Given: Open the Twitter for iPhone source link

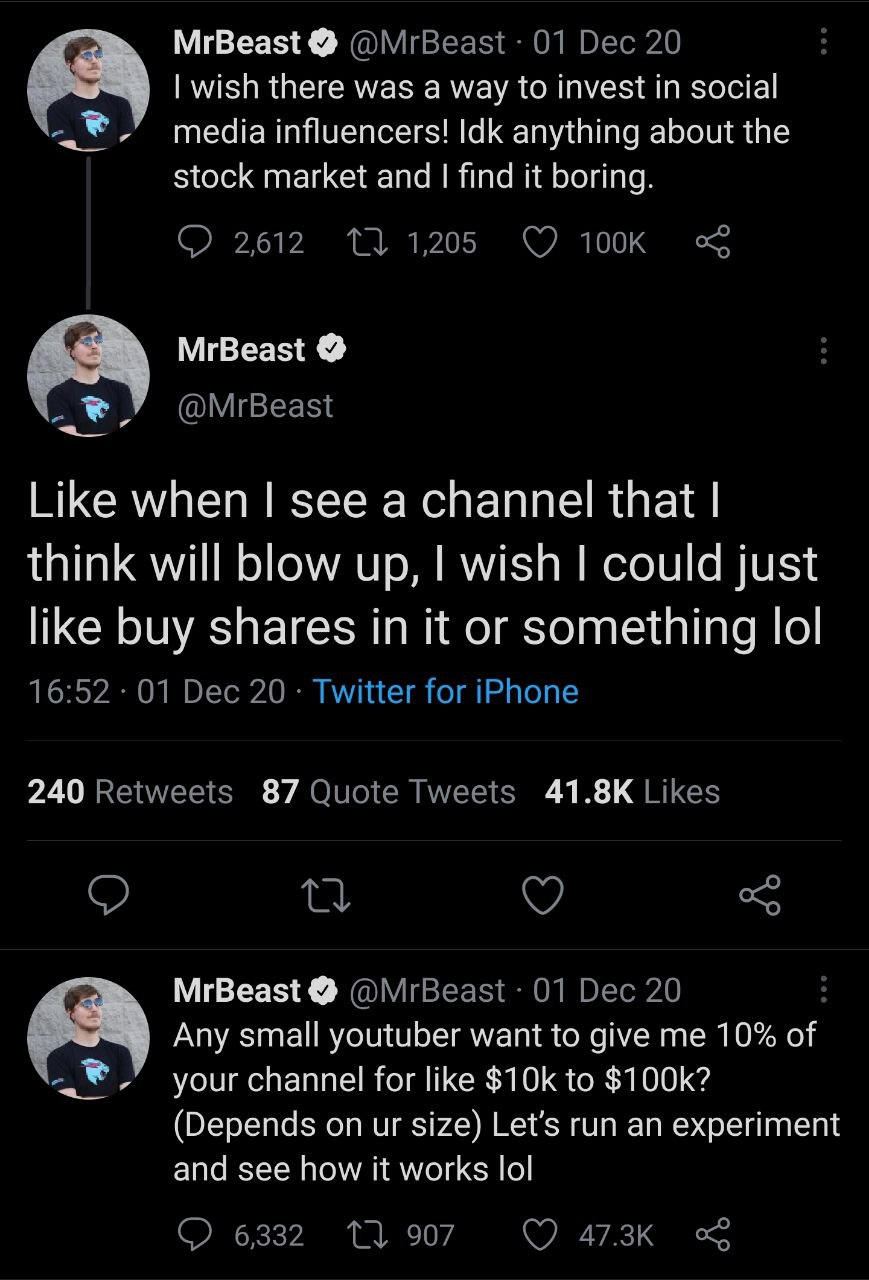Looking at the screenshot, I should 446,692.
